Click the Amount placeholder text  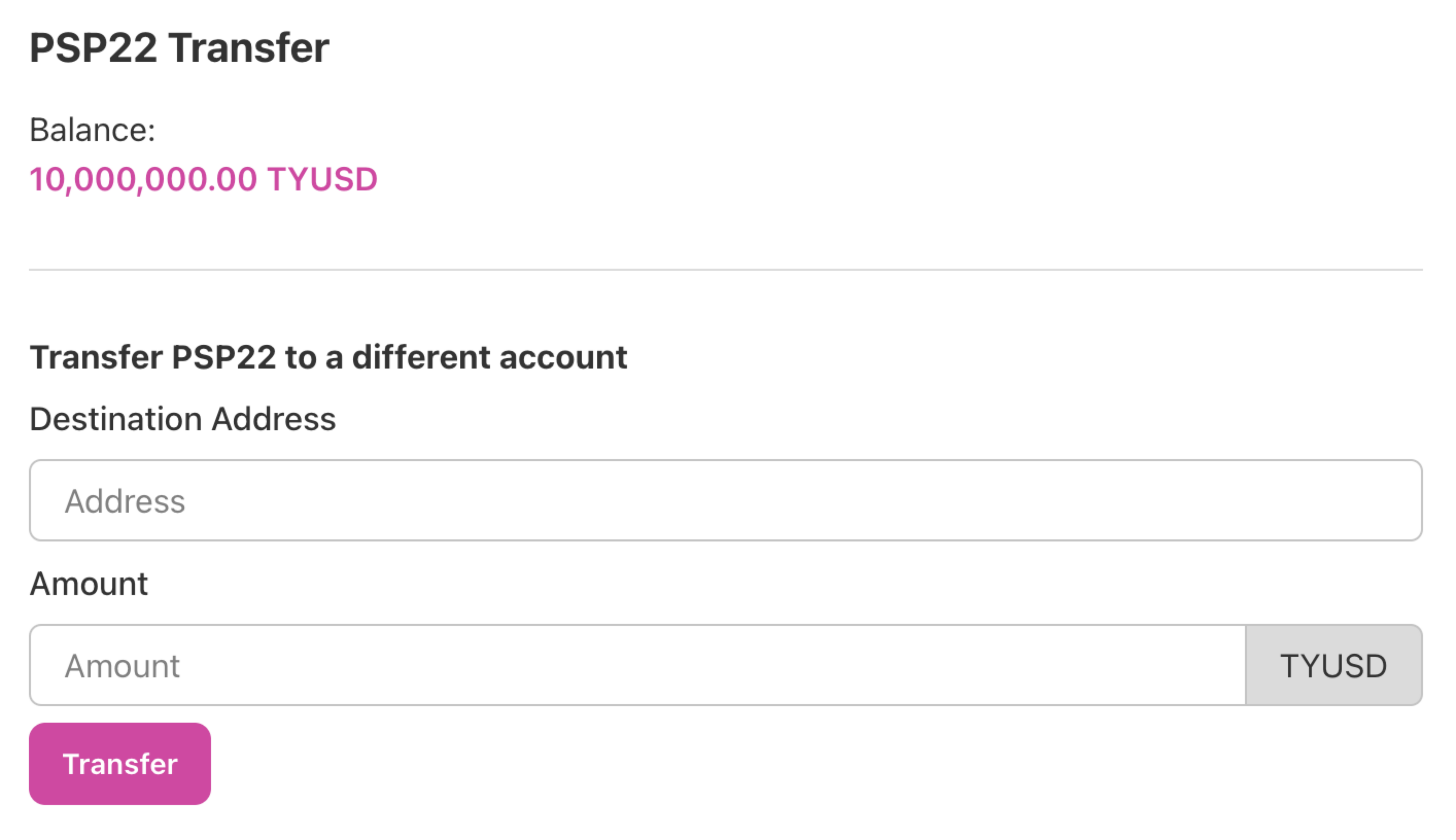[x=123, y=666]
